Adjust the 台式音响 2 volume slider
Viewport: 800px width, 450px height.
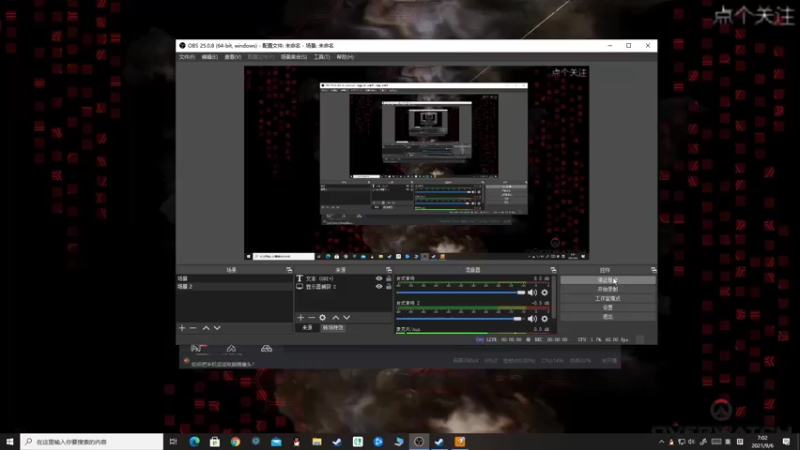click(460, 319)
